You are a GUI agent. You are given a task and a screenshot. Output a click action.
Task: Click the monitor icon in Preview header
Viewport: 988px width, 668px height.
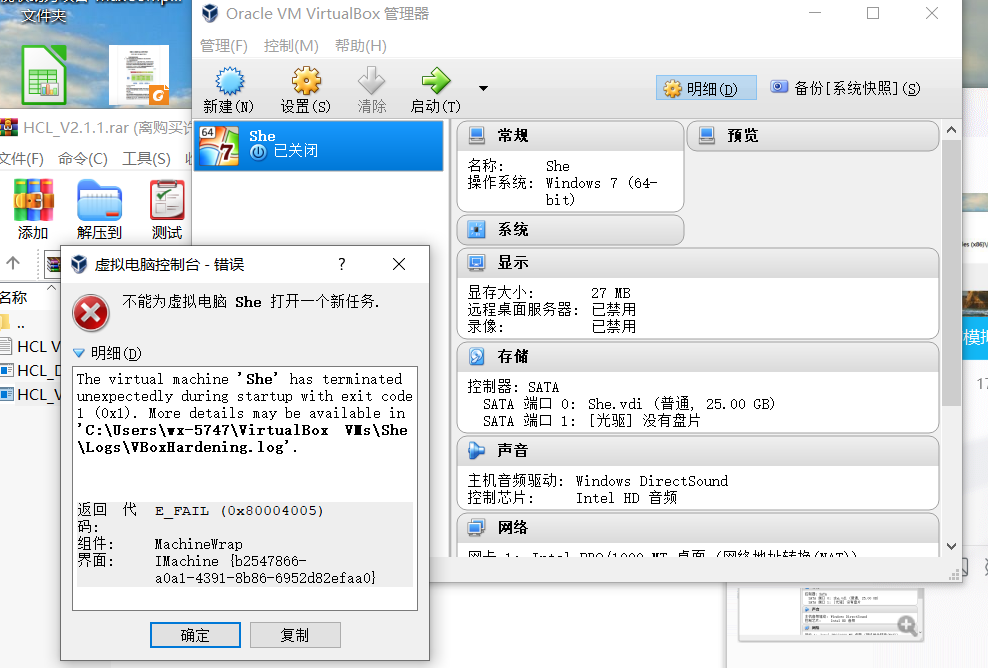point(706,135)
